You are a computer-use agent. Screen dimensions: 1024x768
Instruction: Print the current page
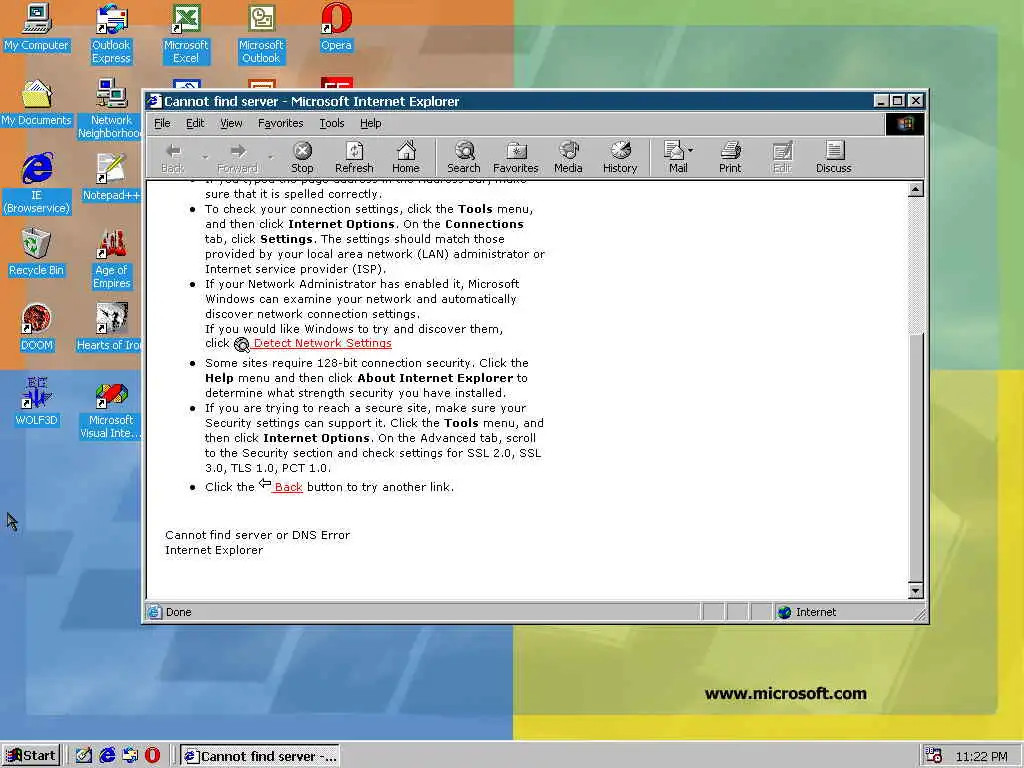pos(730,157)
